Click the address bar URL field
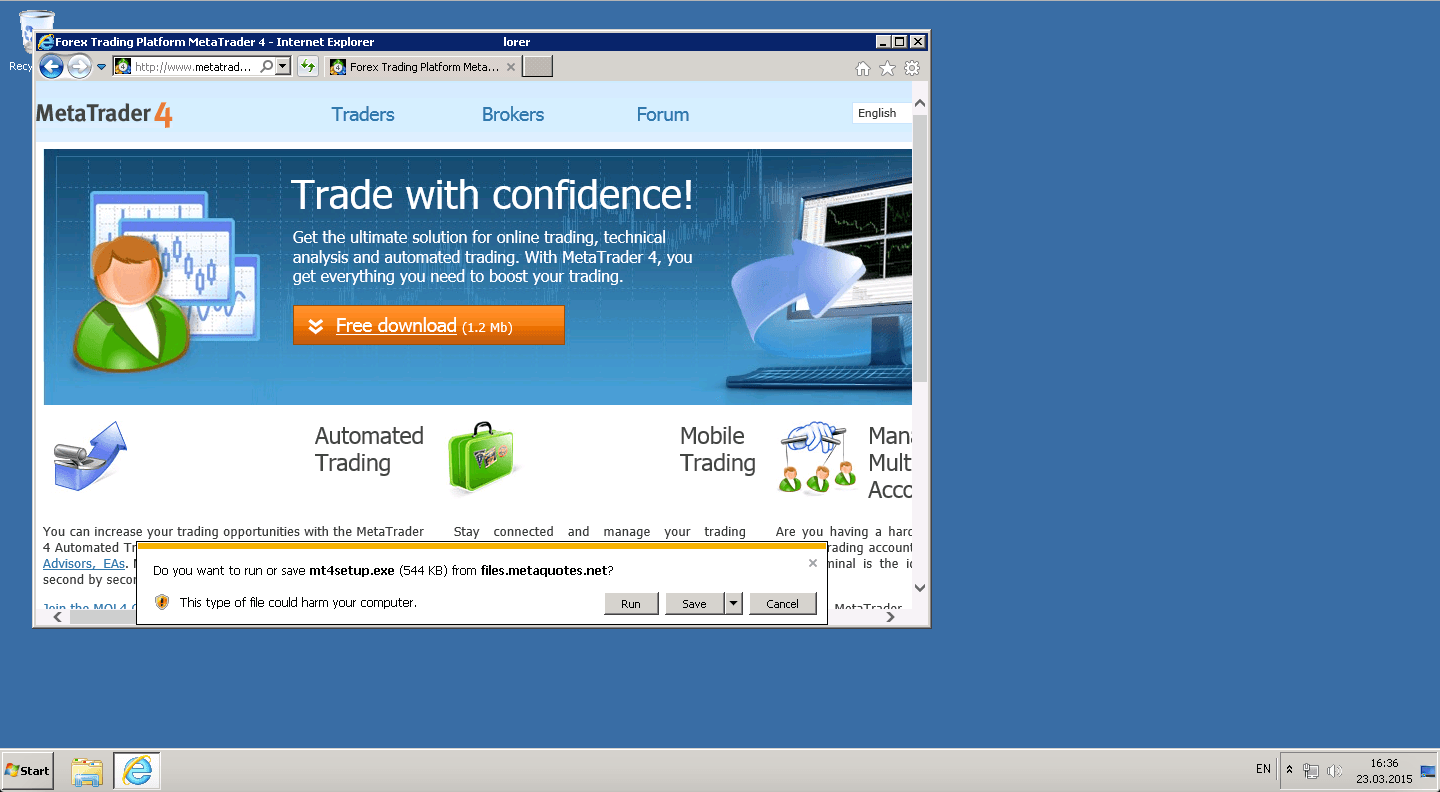Image resolution: width=1440 pixels, height=792 pixels. coord(195,67)
